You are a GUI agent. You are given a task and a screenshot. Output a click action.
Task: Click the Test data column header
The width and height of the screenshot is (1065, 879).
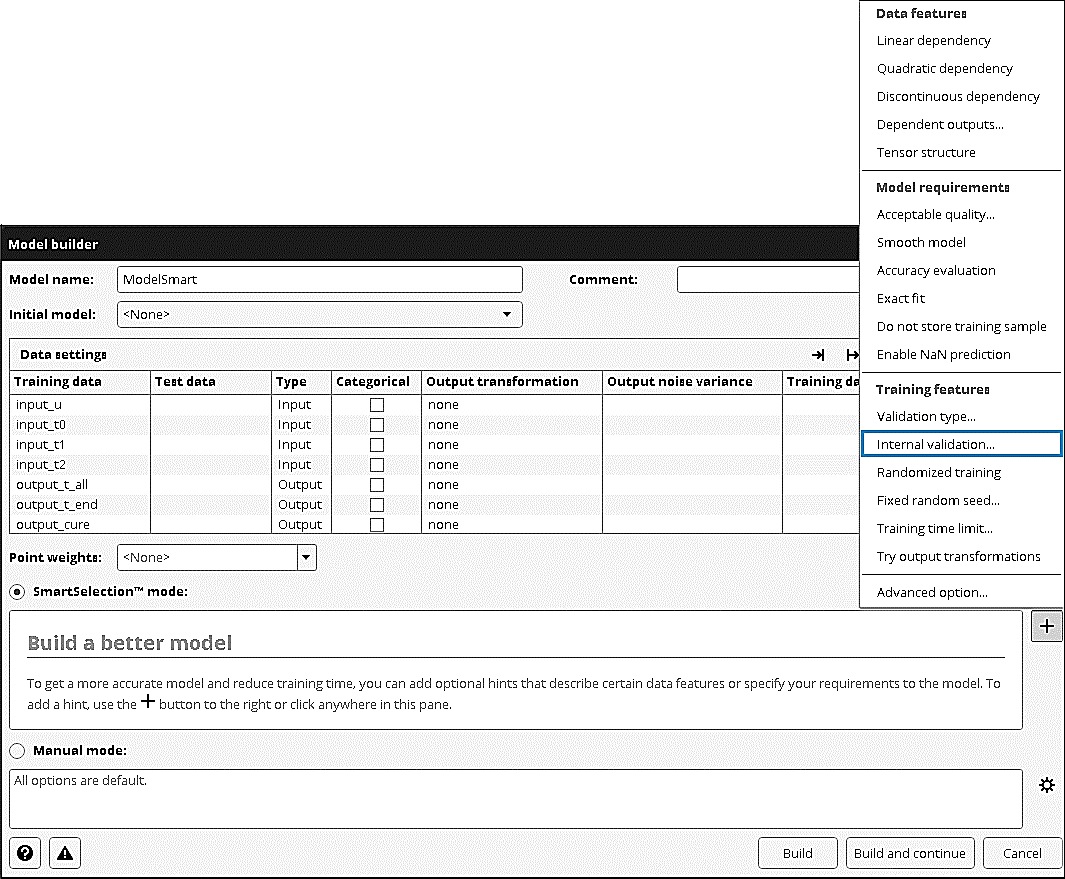[211, 382]
